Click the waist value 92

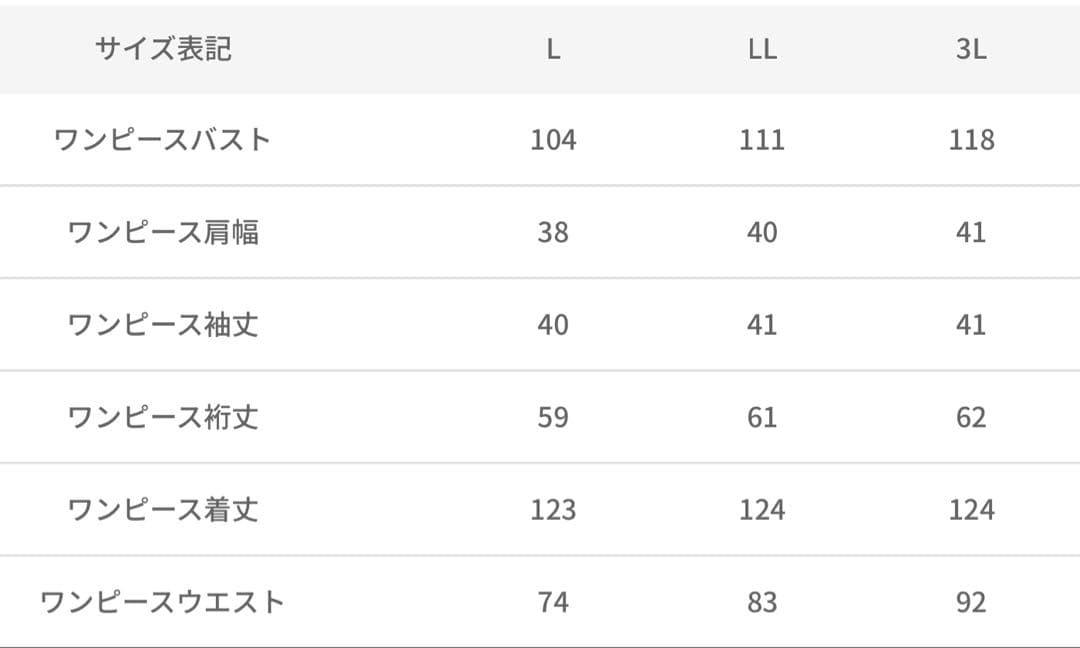[971, 603]
